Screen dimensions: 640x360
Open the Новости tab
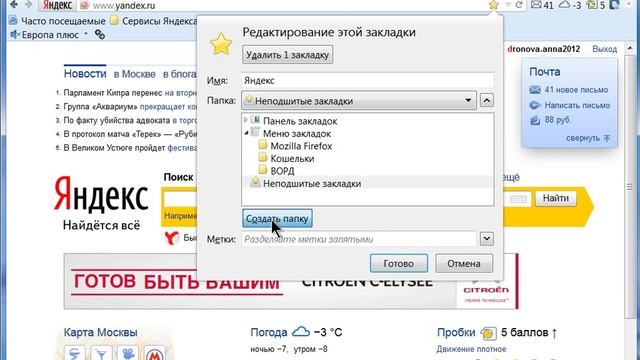click(85, 74)
